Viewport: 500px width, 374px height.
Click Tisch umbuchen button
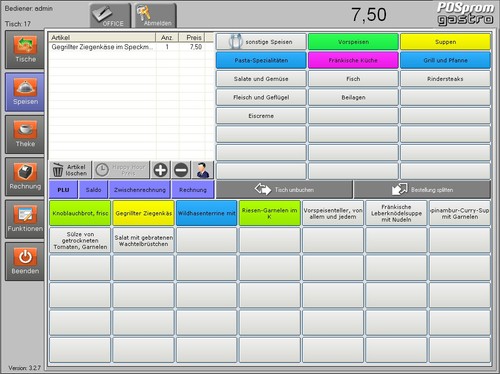[284, 190]
